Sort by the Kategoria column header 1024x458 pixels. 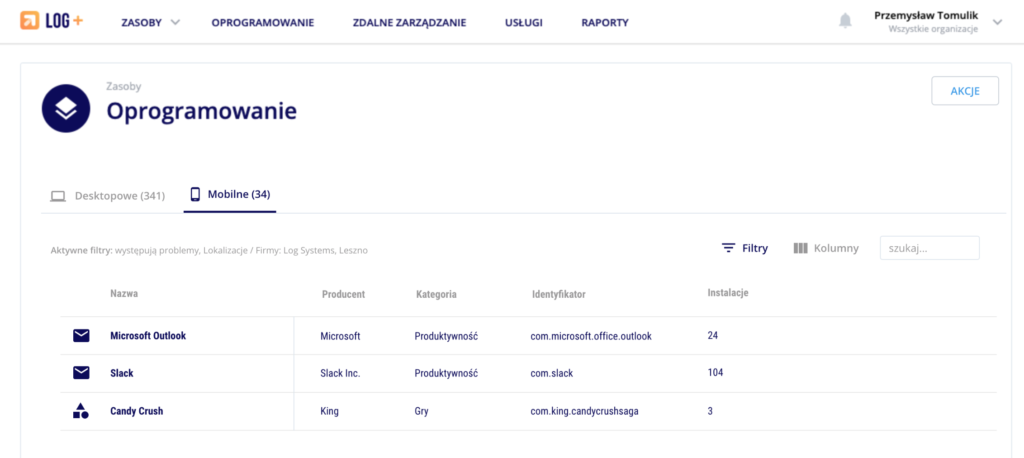[x=436, y=294]
